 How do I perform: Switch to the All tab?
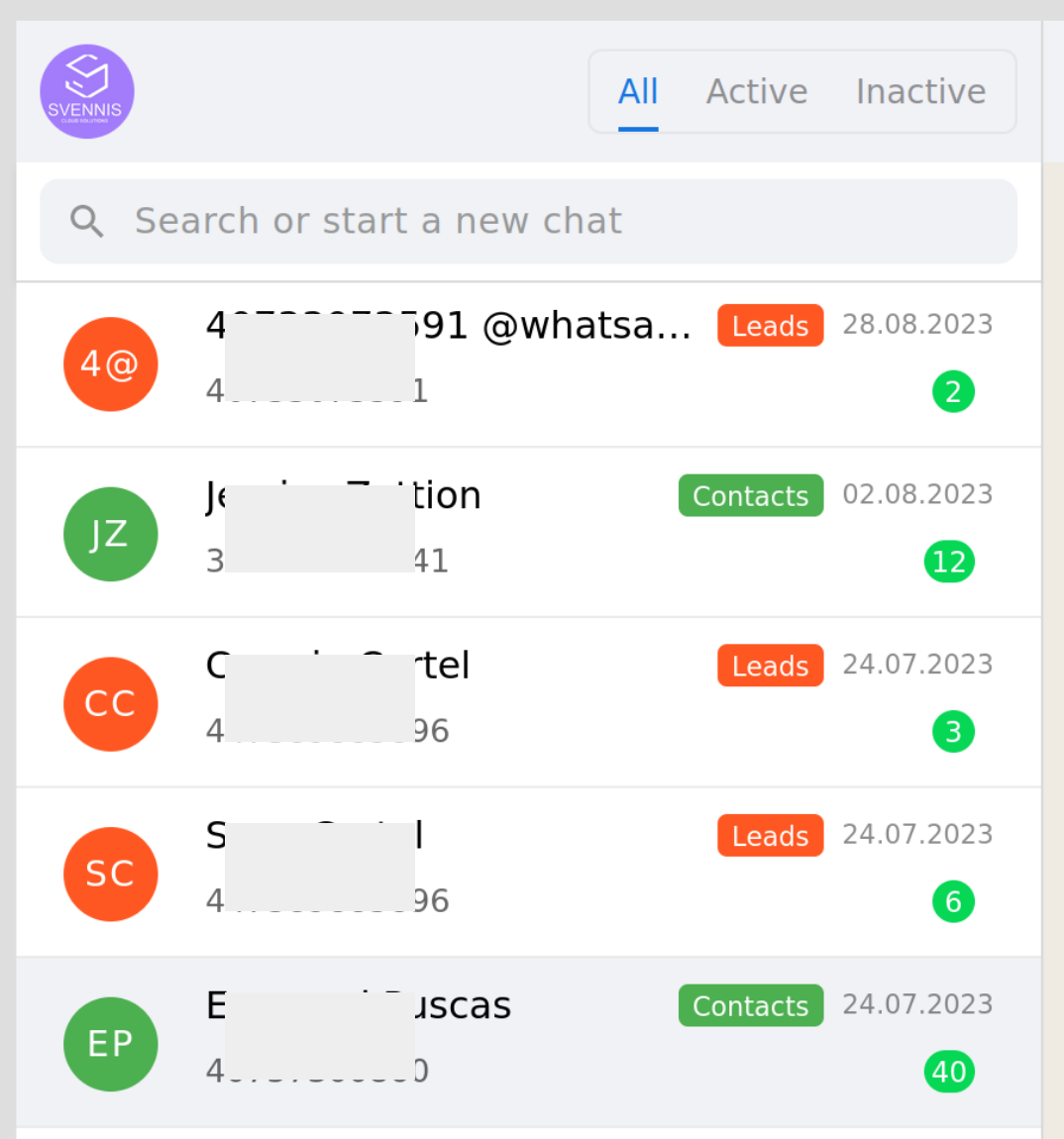point(638,91)
